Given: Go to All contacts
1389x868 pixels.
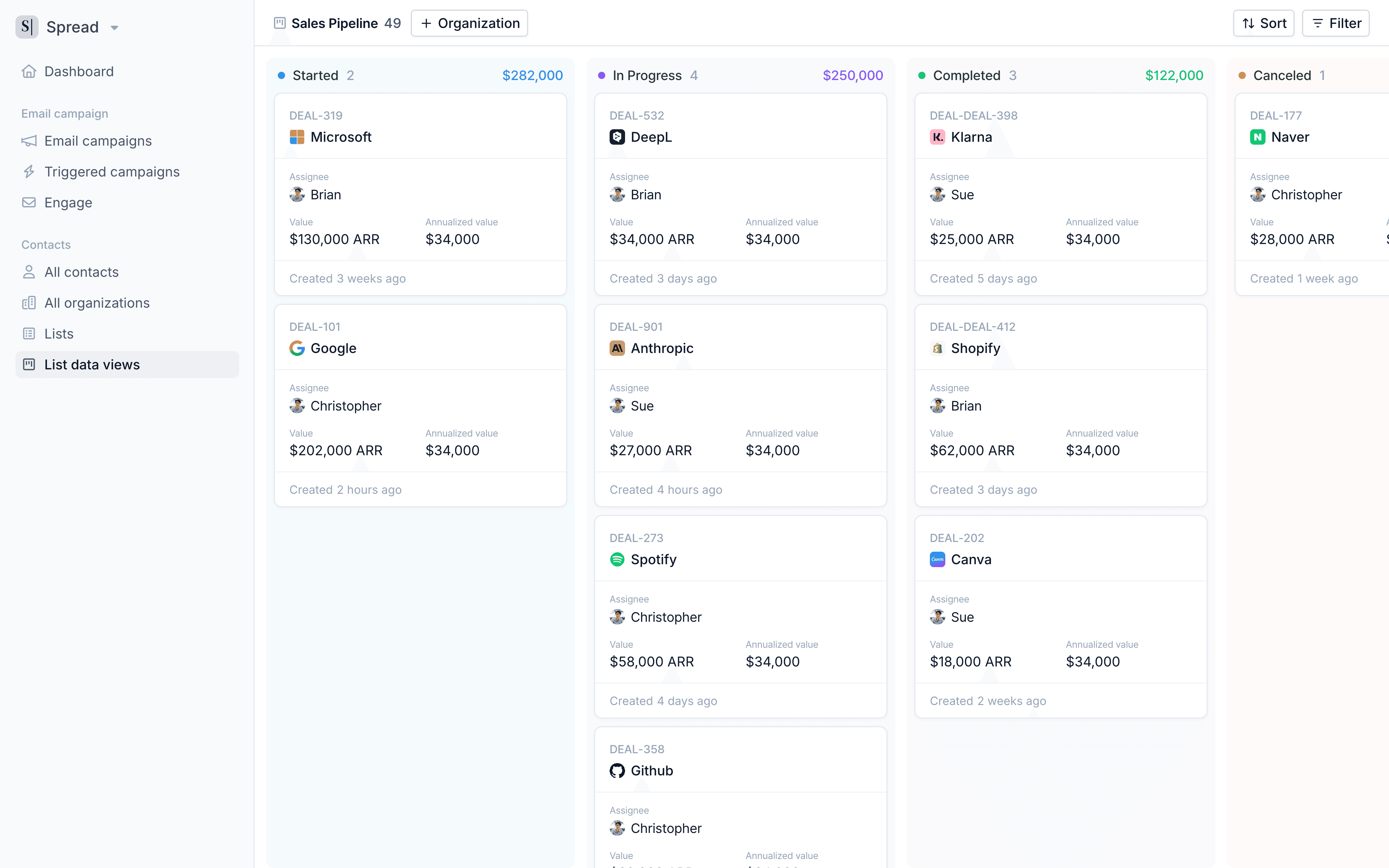Looking at the screenshot, I should [81, 272].
